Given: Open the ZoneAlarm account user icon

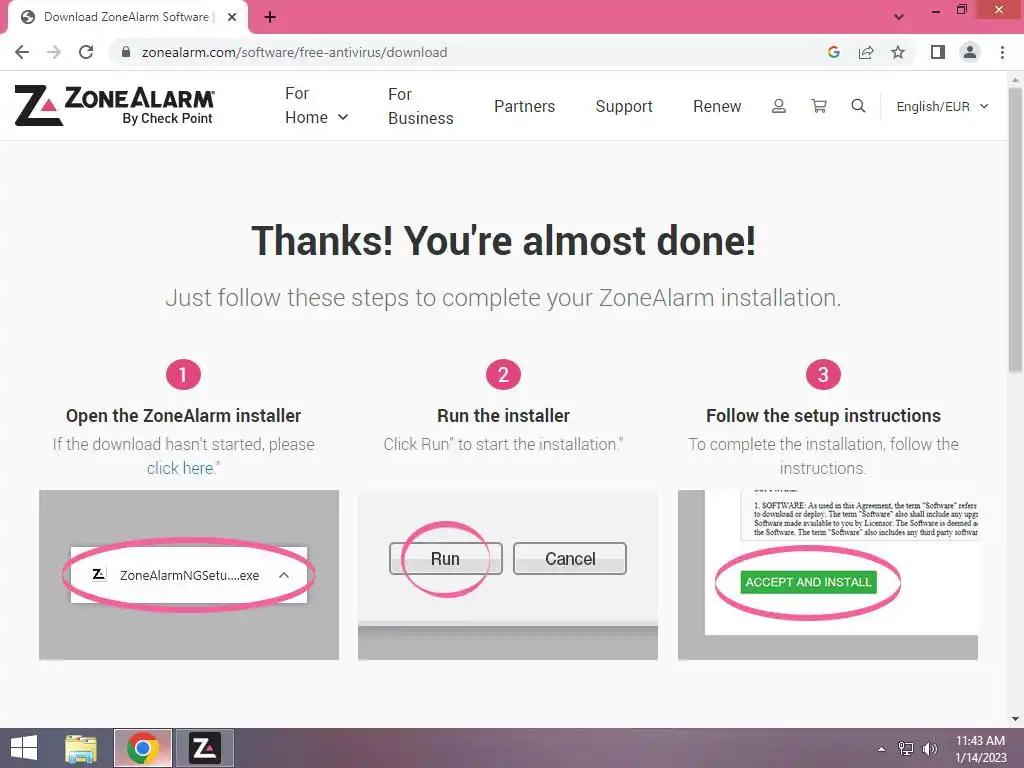Looking at the screenshot, I should (778, 106).
